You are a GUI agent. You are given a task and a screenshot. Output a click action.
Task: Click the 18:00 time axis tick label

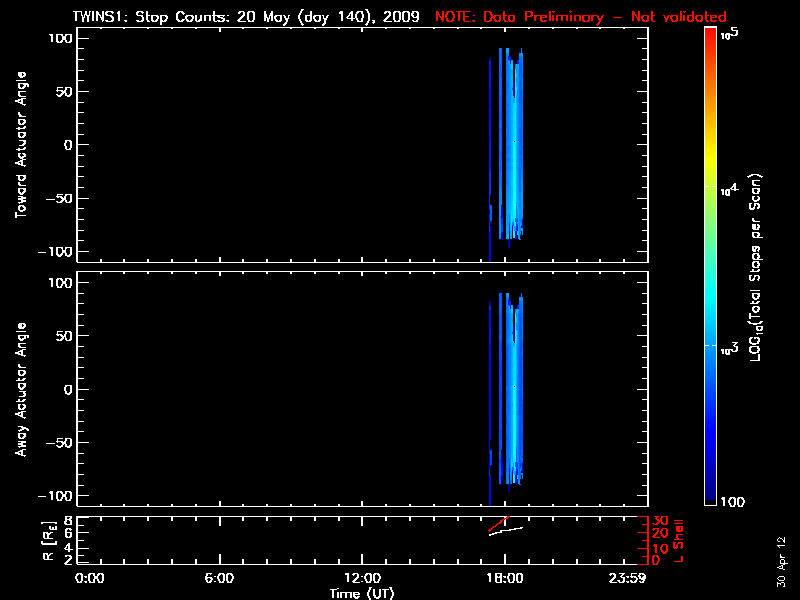pos(504,578)
